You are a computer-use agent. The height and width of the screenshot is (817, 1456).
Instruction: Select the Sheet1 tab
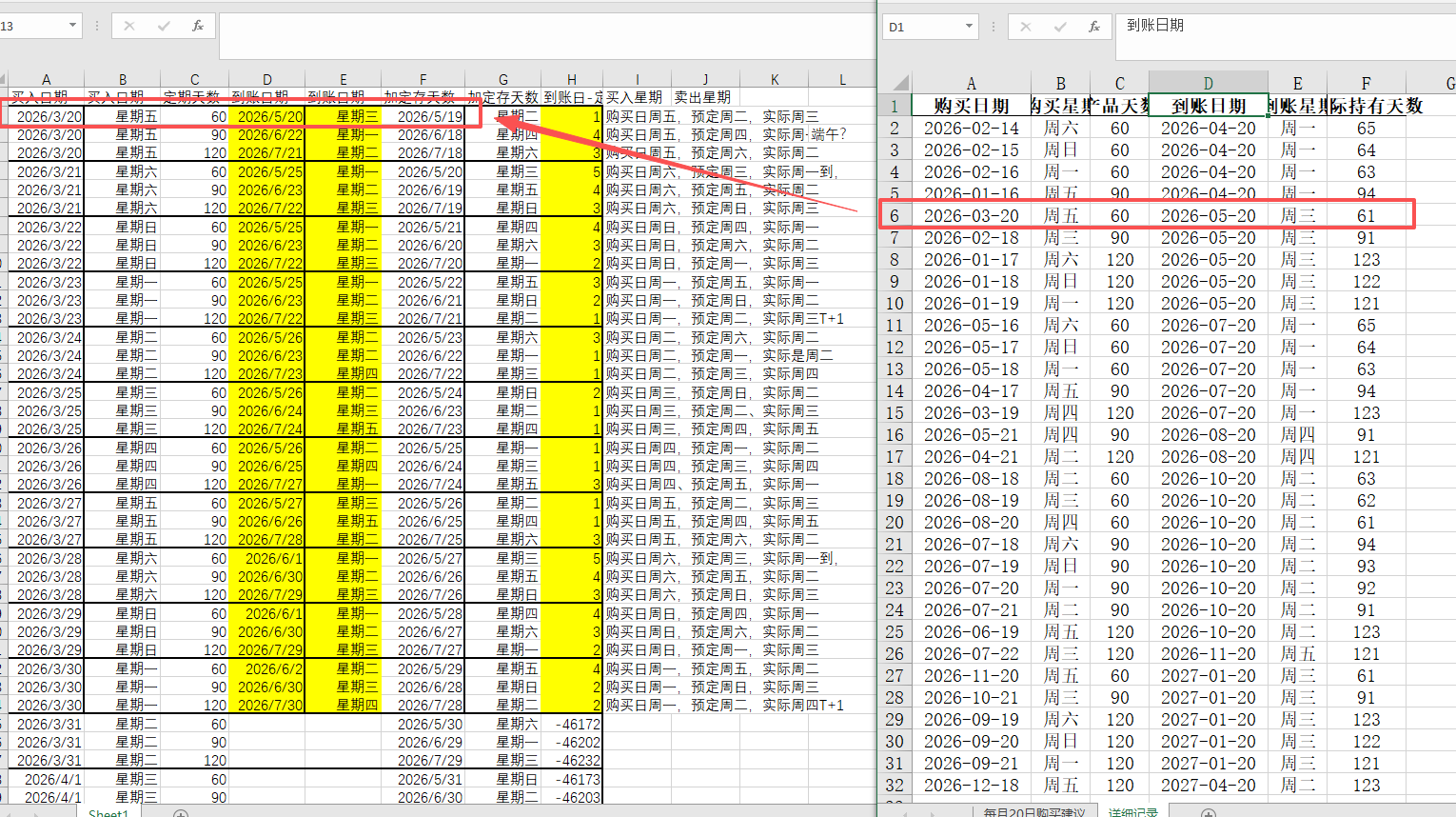(x=108, y=813)
